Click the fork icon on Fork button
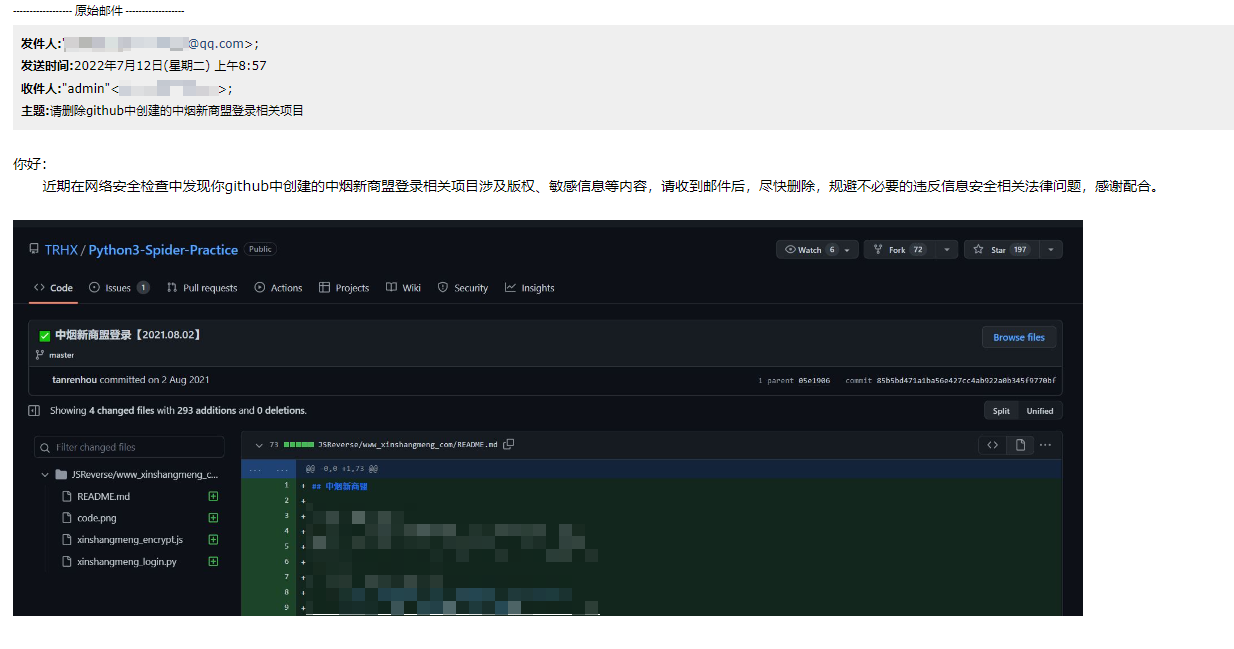 coord(878,250)
